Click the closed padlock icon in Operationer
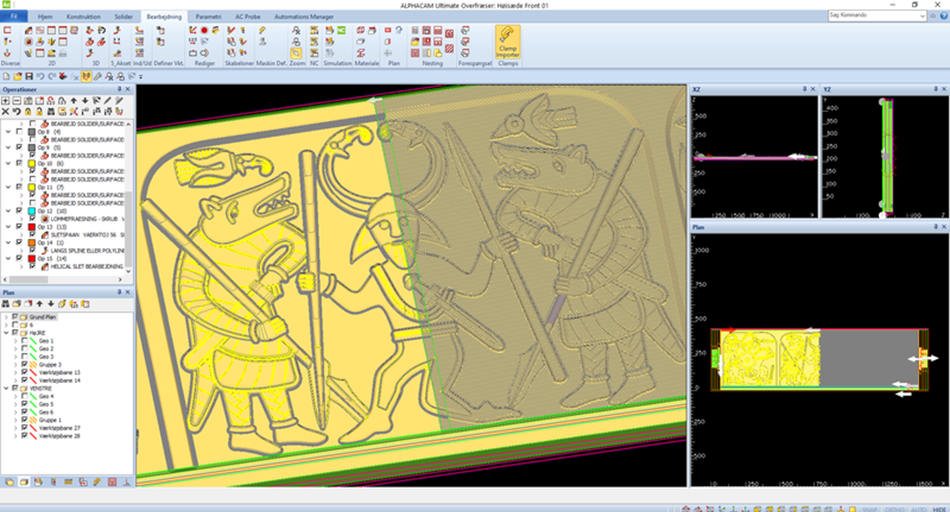Image resolution: width=950 pixels, height=512 pixels. click(x=28, y=111)
